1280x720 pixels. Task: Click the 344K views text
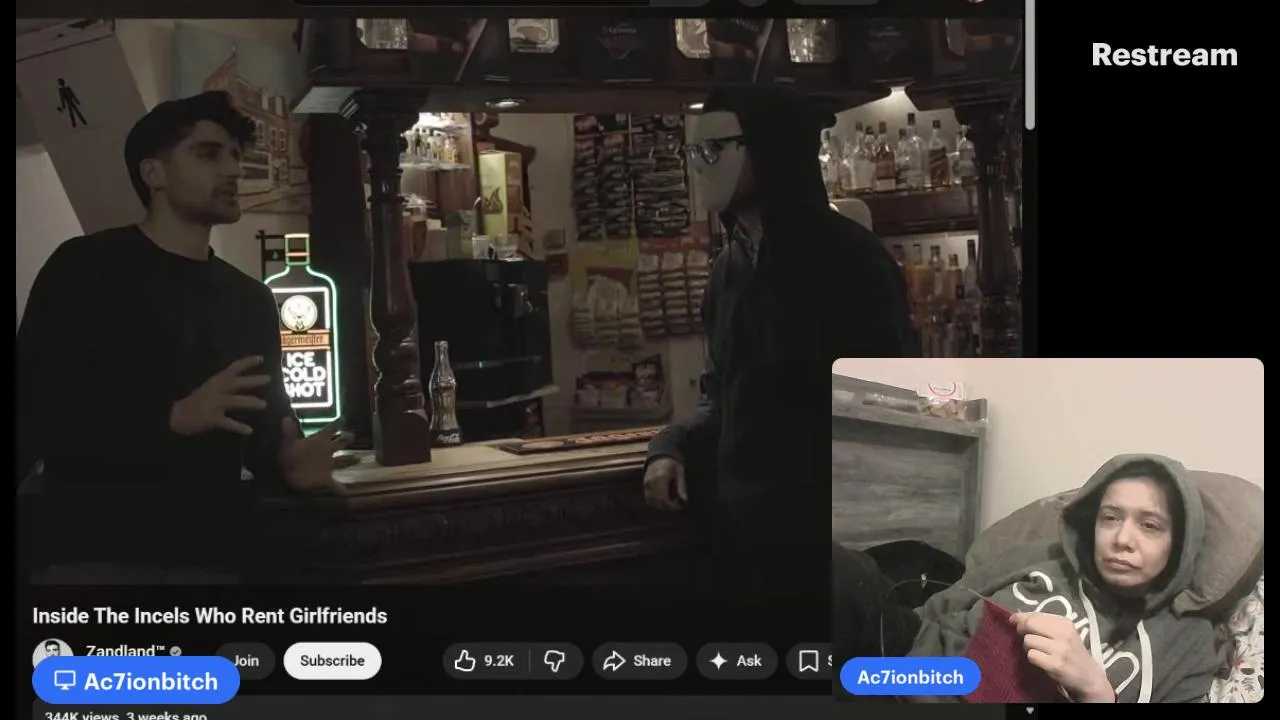(82, 715)
